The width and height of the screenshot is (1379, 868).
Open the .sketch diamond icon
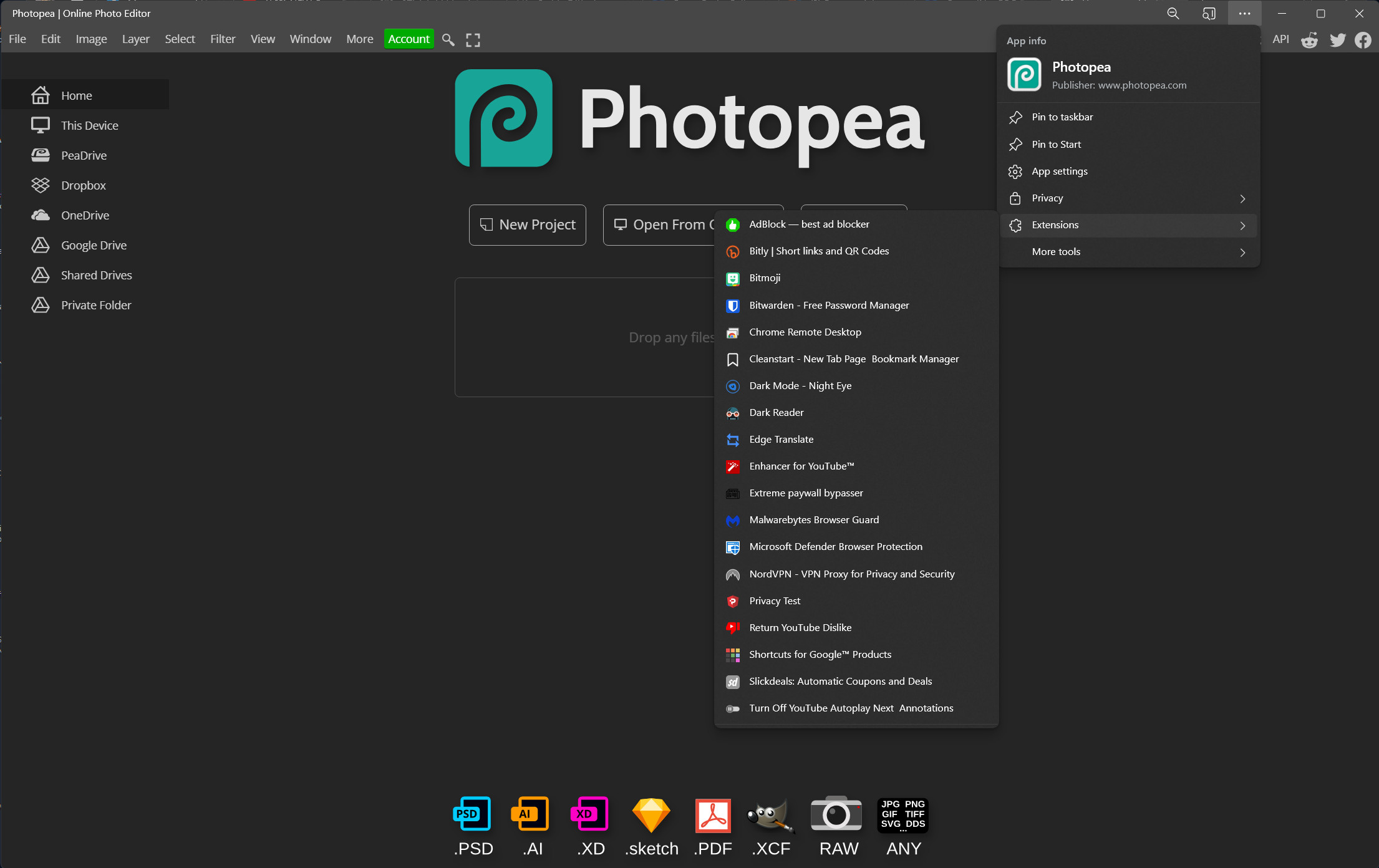click(651, 815)
